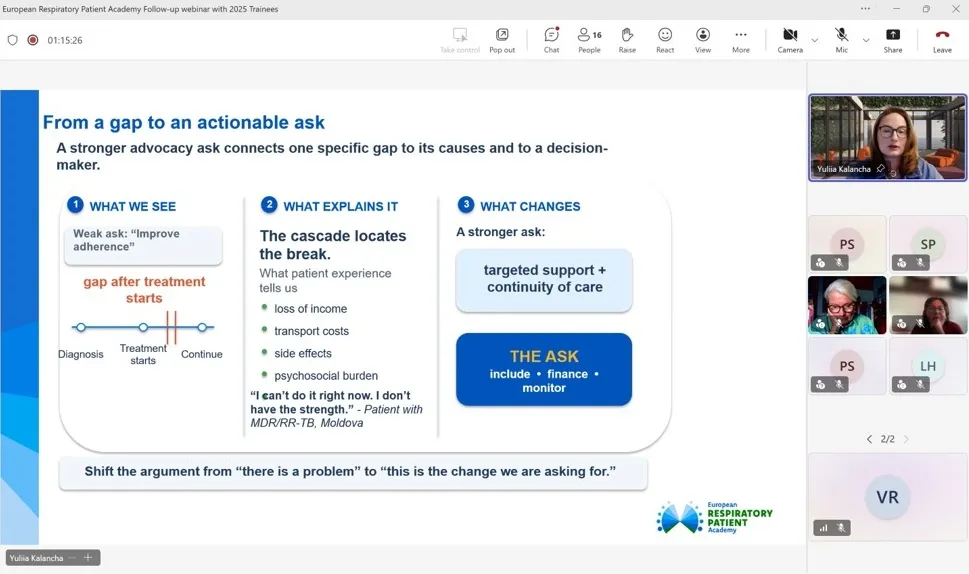This screenshot has width=969, height=574.
Task: Open the More actions menu
Action: pos(741,40)
